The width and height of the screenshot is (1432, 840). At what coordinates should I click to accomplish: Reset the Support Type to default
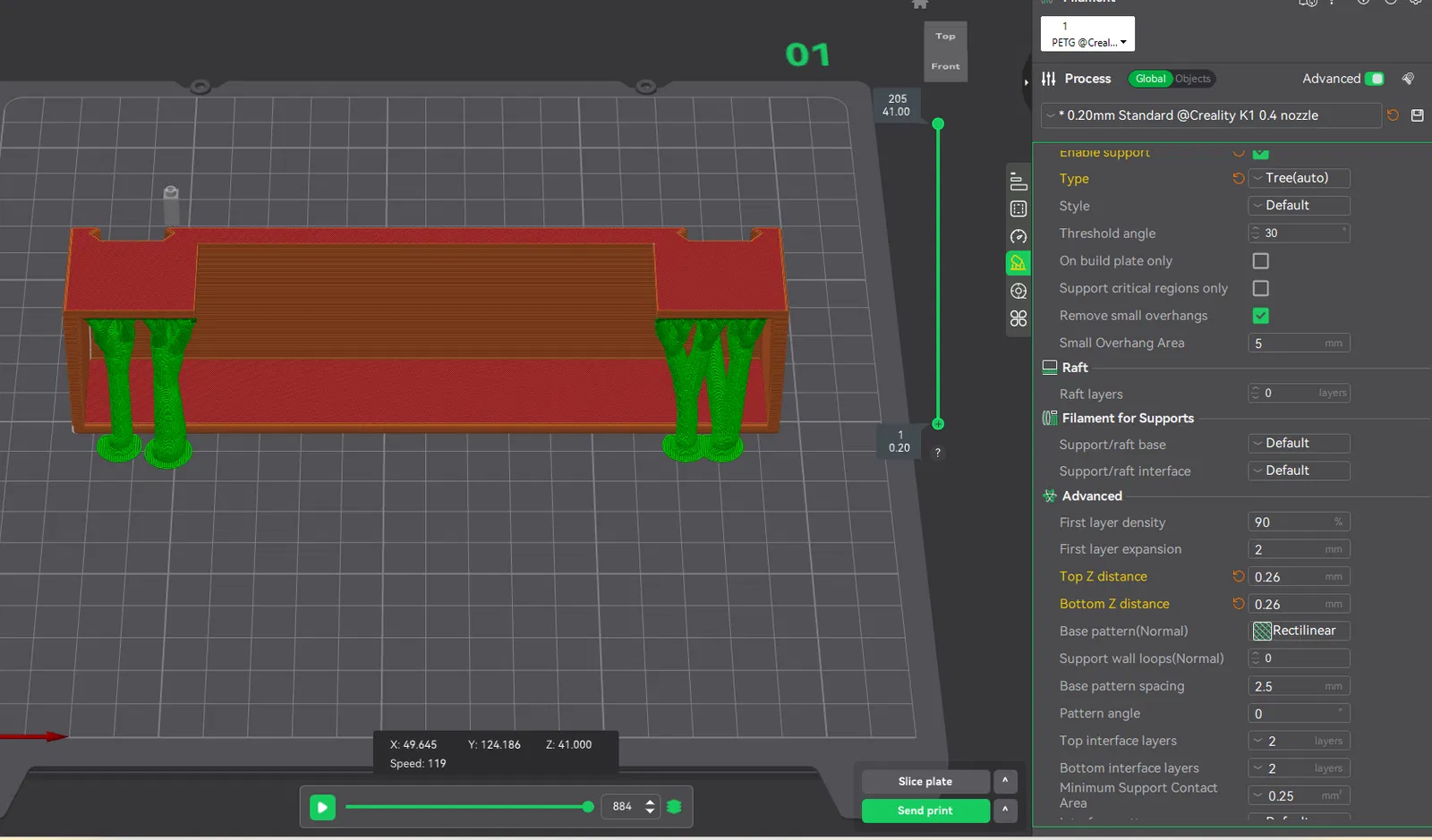point(1238,179)
